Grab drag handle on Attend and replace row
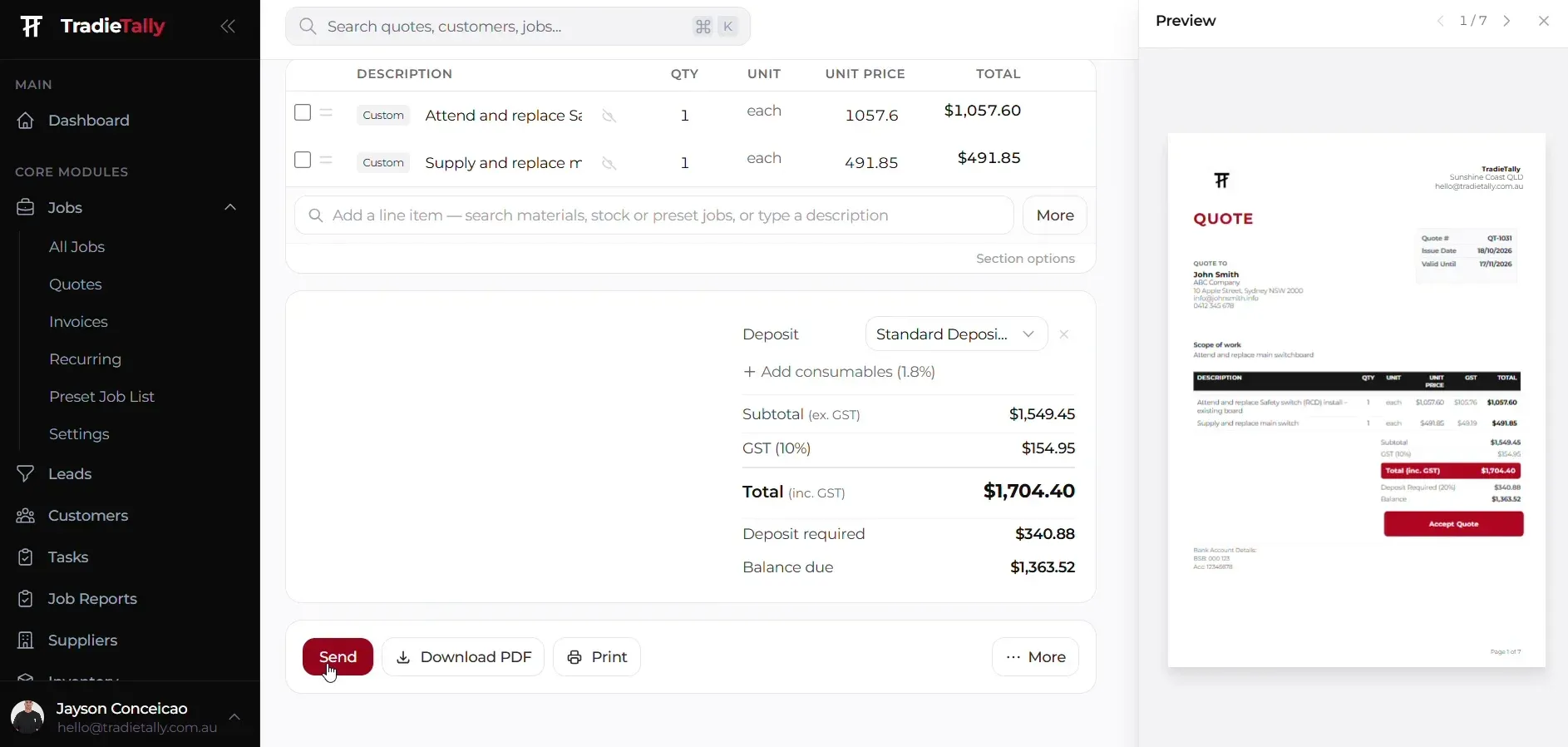The height and width of the screenshot is (747, 1568). [327, 112]
